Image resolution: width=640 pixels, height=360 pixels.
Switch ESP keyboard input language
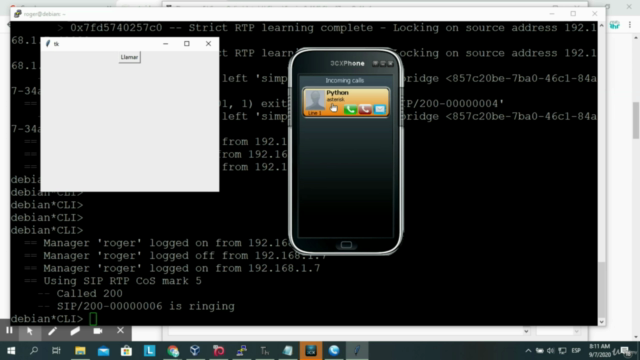tap(576, 351)
